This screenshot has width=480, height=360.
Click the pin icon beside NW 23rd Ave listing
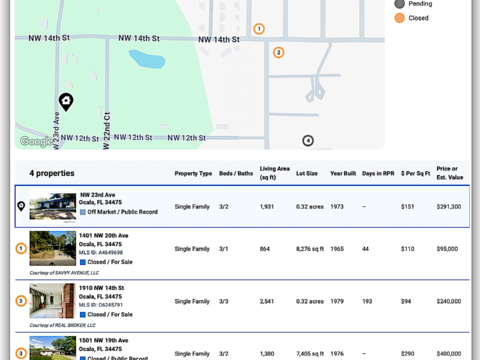click(x=21, y=206)
